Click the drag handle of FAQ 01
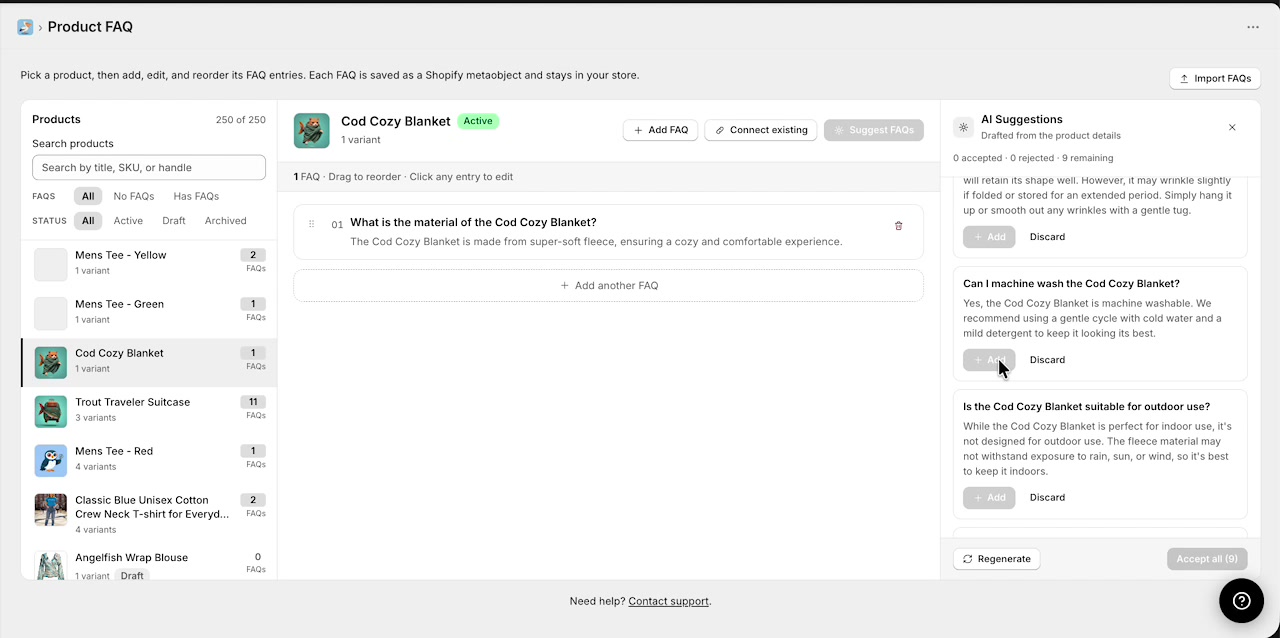This screenshot has width=1280, height=638. tap(312, 224)
